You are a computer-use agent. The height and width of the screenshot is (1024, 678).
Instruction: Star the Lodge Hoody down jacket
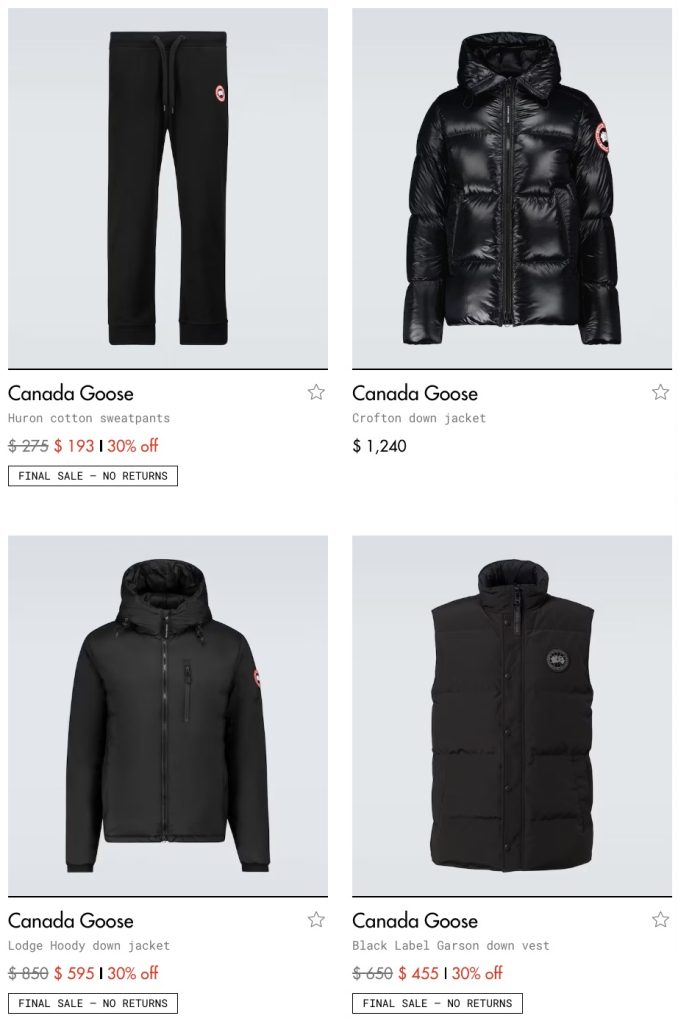pos(316,920)
